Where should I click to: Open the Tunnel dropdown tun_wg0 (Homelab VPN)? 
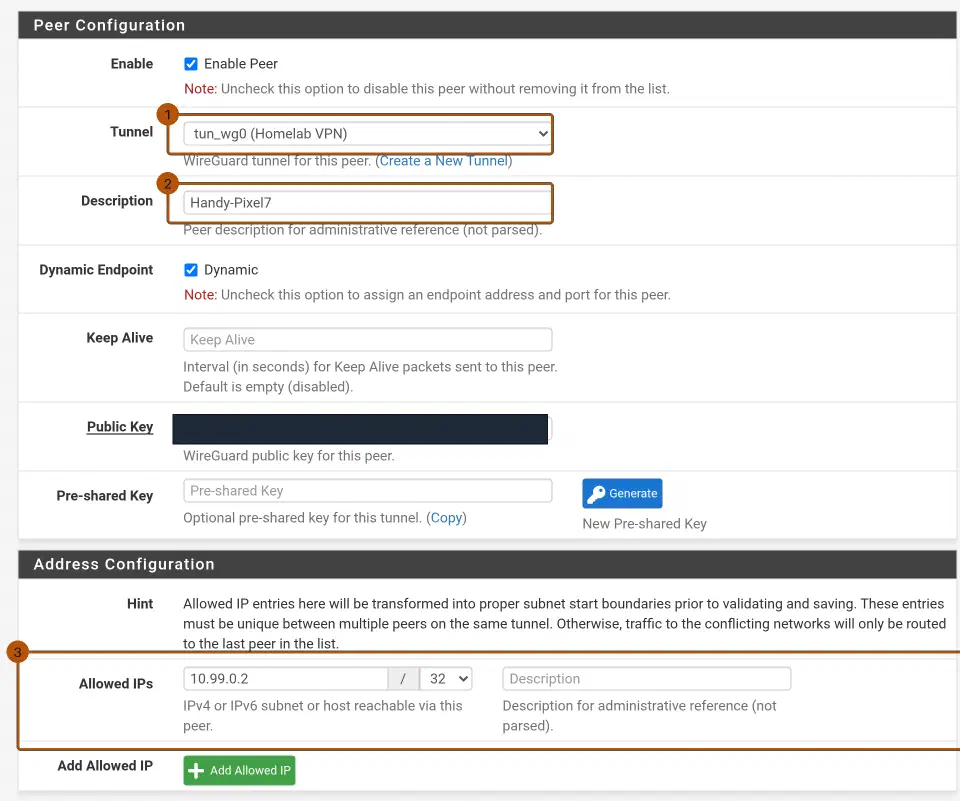pos(367,134)
